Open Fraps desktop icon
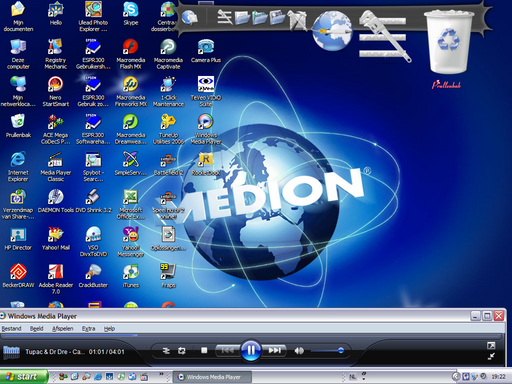This screenshot has width=512, height=384. pos(168,276)
